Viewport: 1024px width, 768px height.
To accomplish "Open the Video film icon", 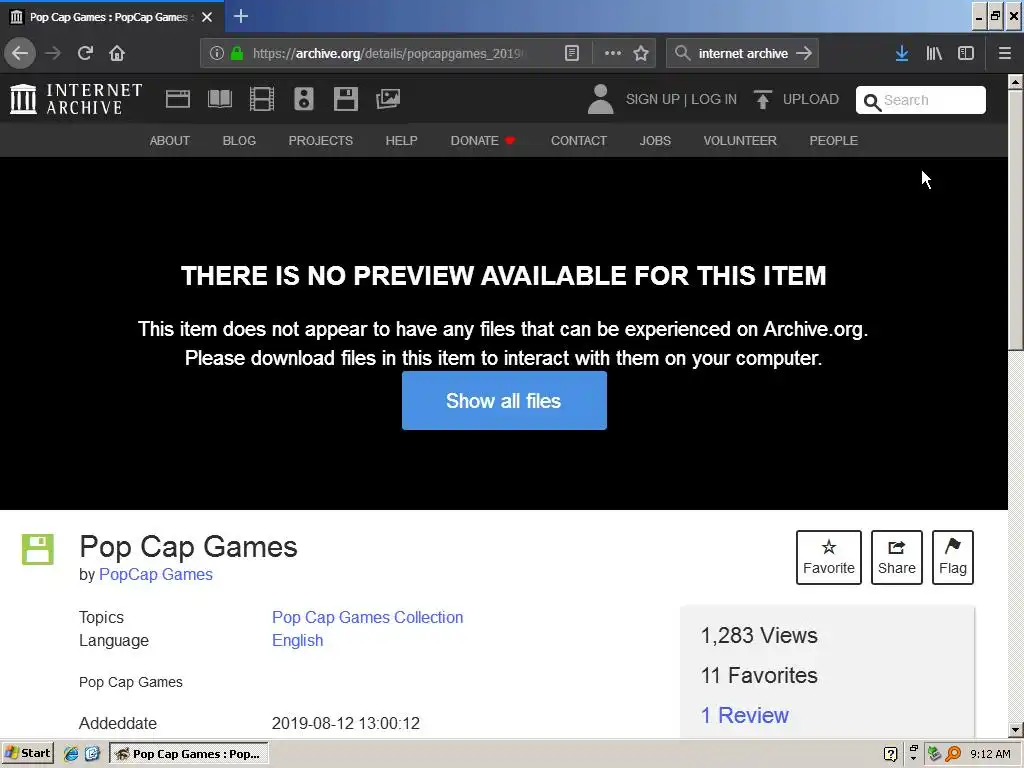I will [262, 99].
